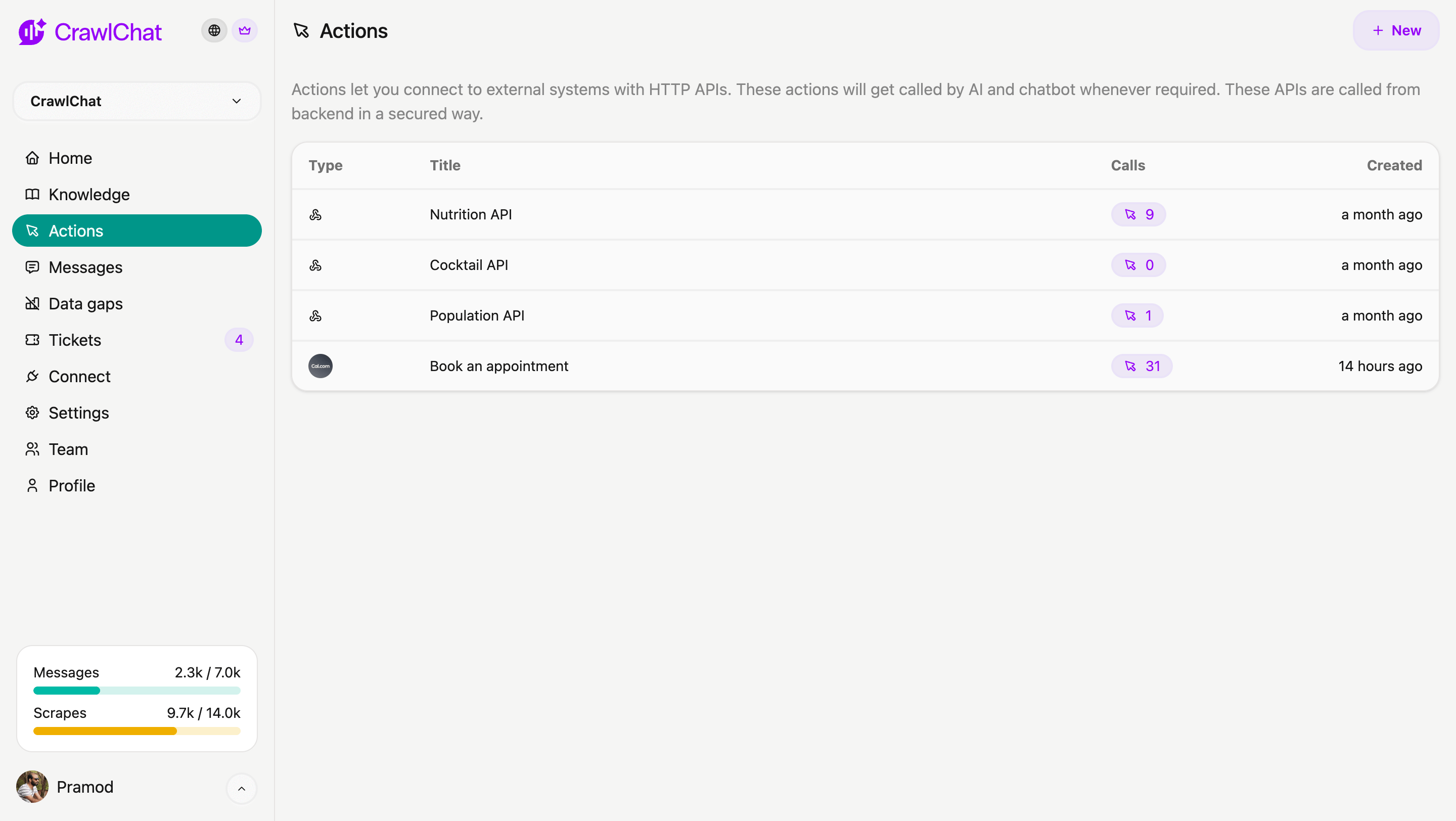Expand the Pramod user menu chevron
This screenshot has height=821, width=1456.
tap(241, 788)
